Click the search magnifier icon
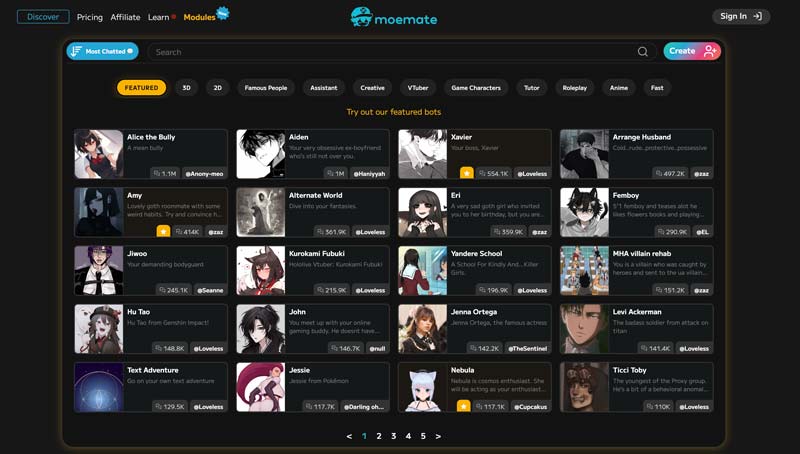The image size is (800, 454). [x=643, y=52]
